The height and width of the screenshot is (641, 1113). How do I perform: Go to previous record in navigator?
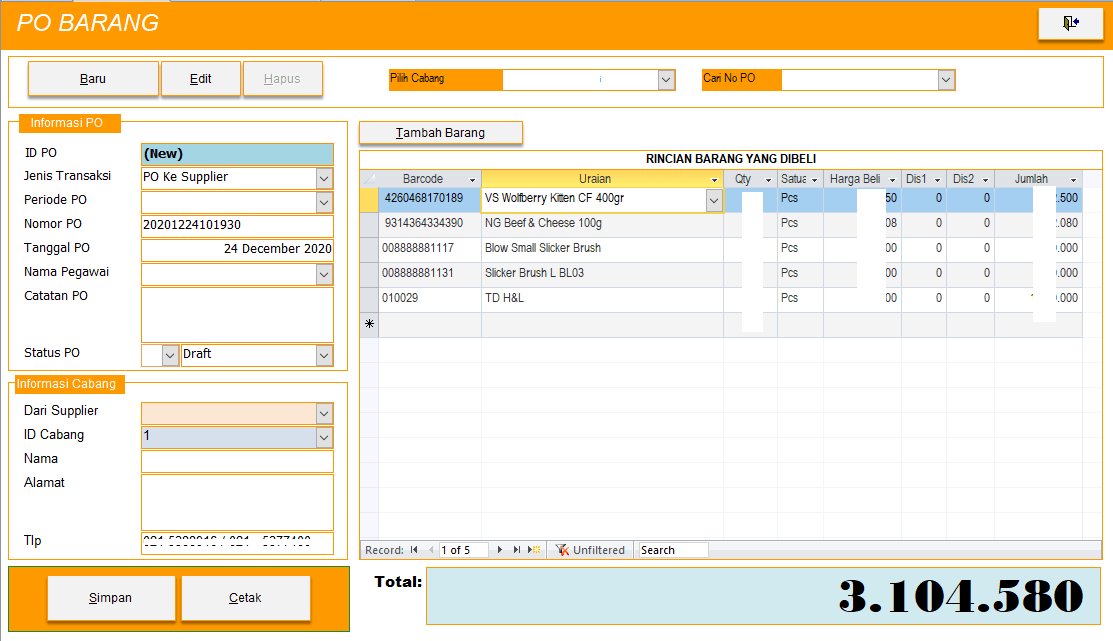431,550
